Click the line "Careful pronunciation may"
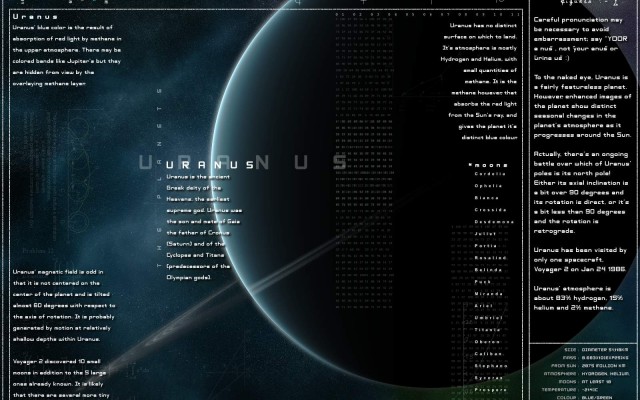 coord(578,20)
